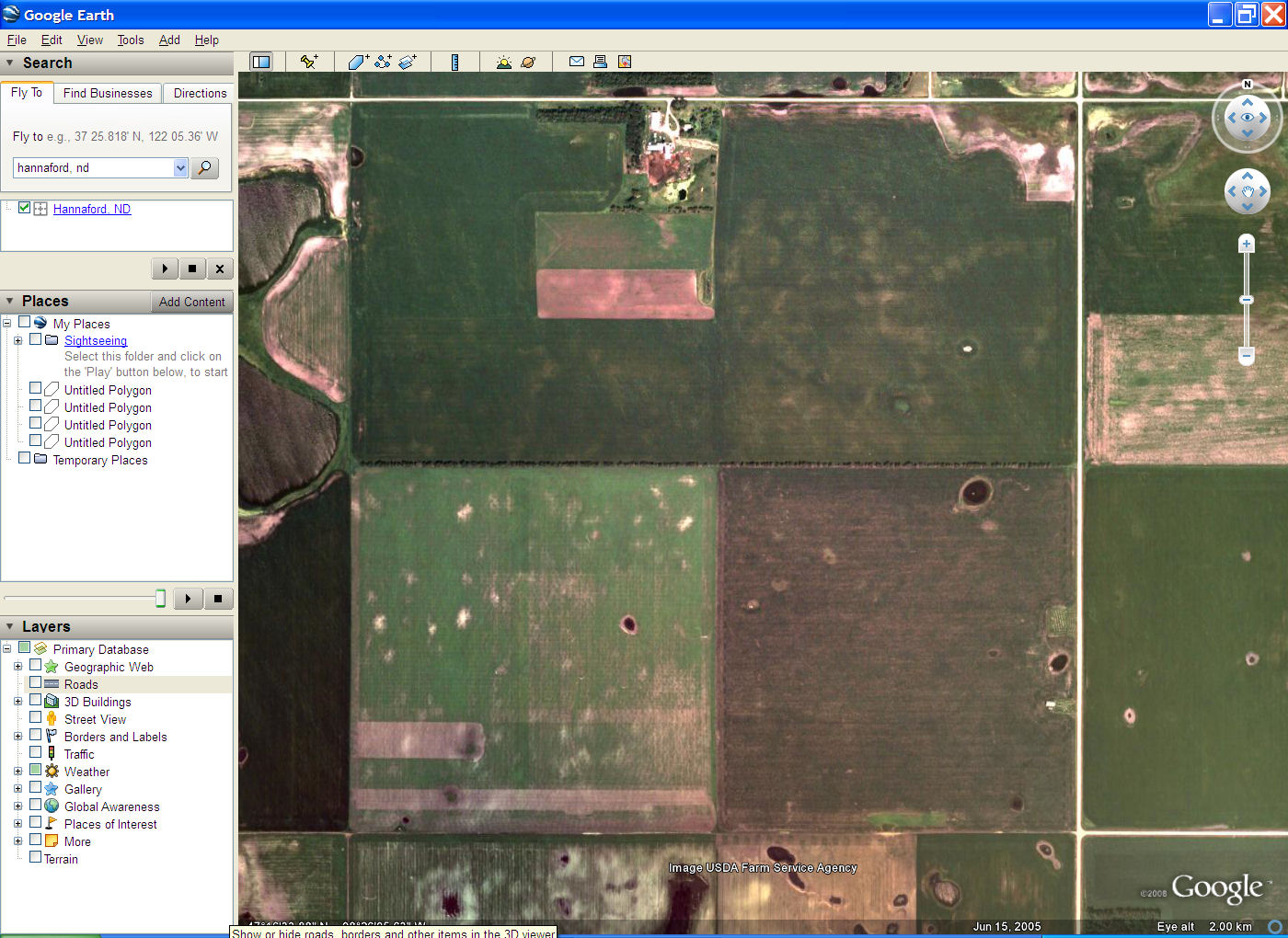Email the current view
The image size is (1288, 938).
[577, 62]
